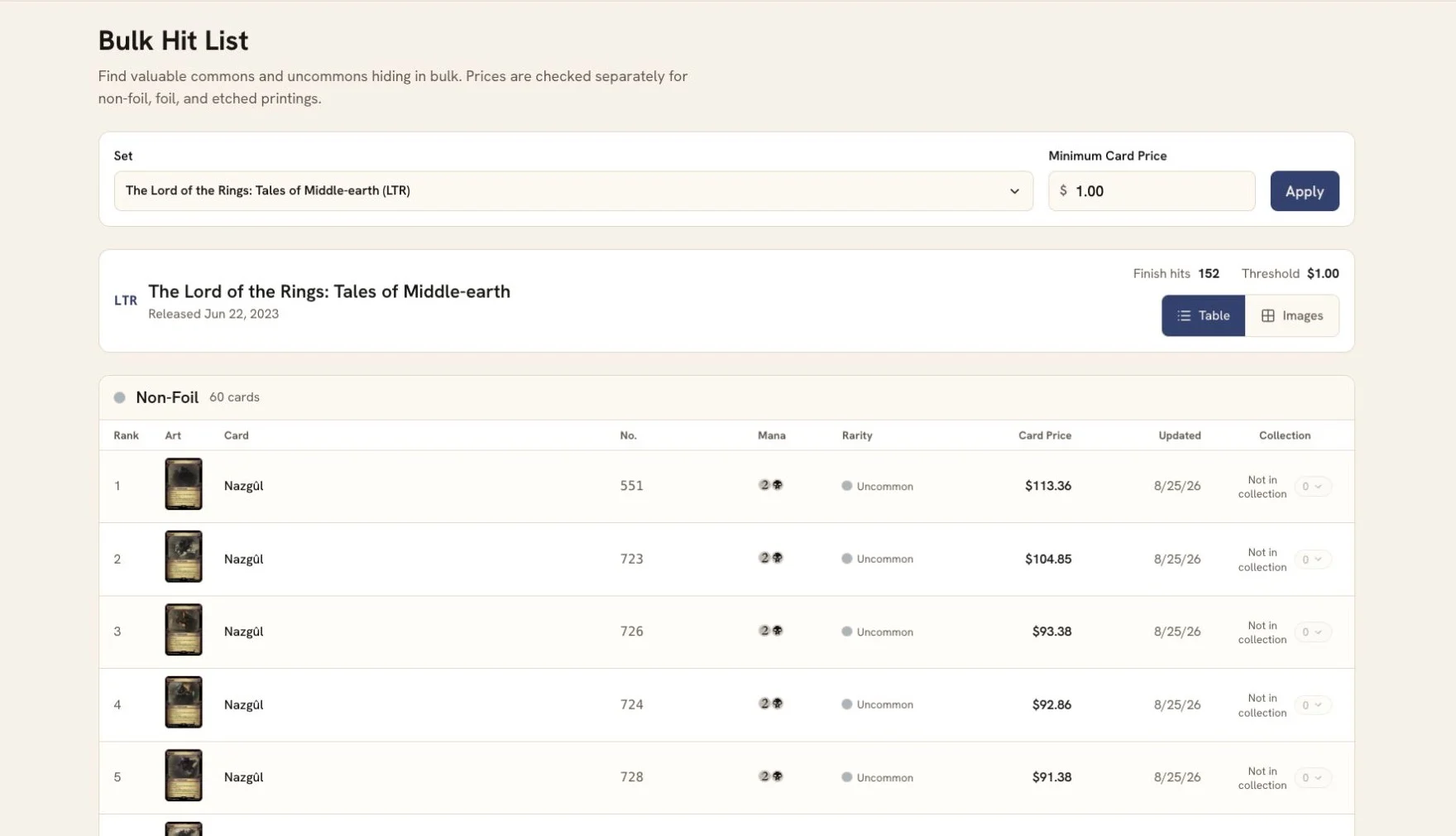Click the mana cost icons for card 728
The height and width of the screenshot is (836, 1456).
[771, 776]
